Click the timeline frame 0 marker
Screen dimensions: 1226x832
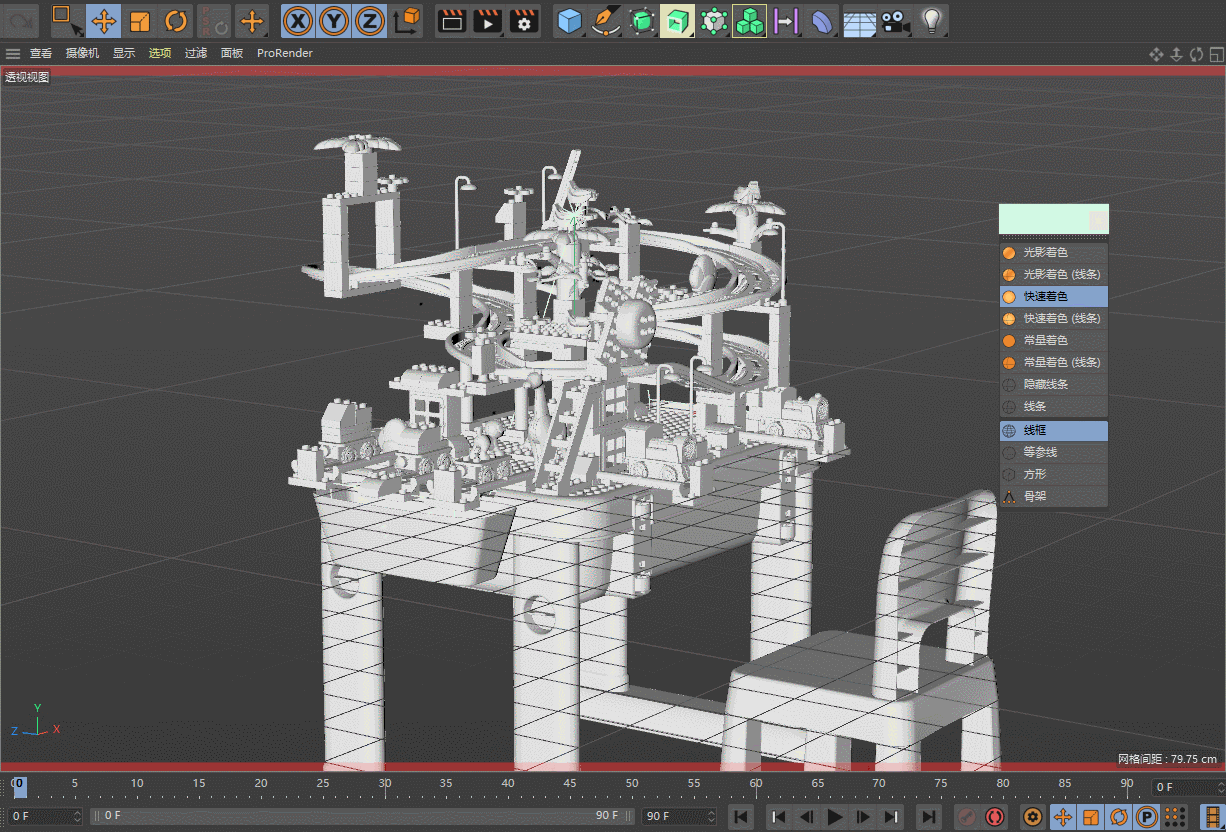pyautogui.click(x=18, y=786)
